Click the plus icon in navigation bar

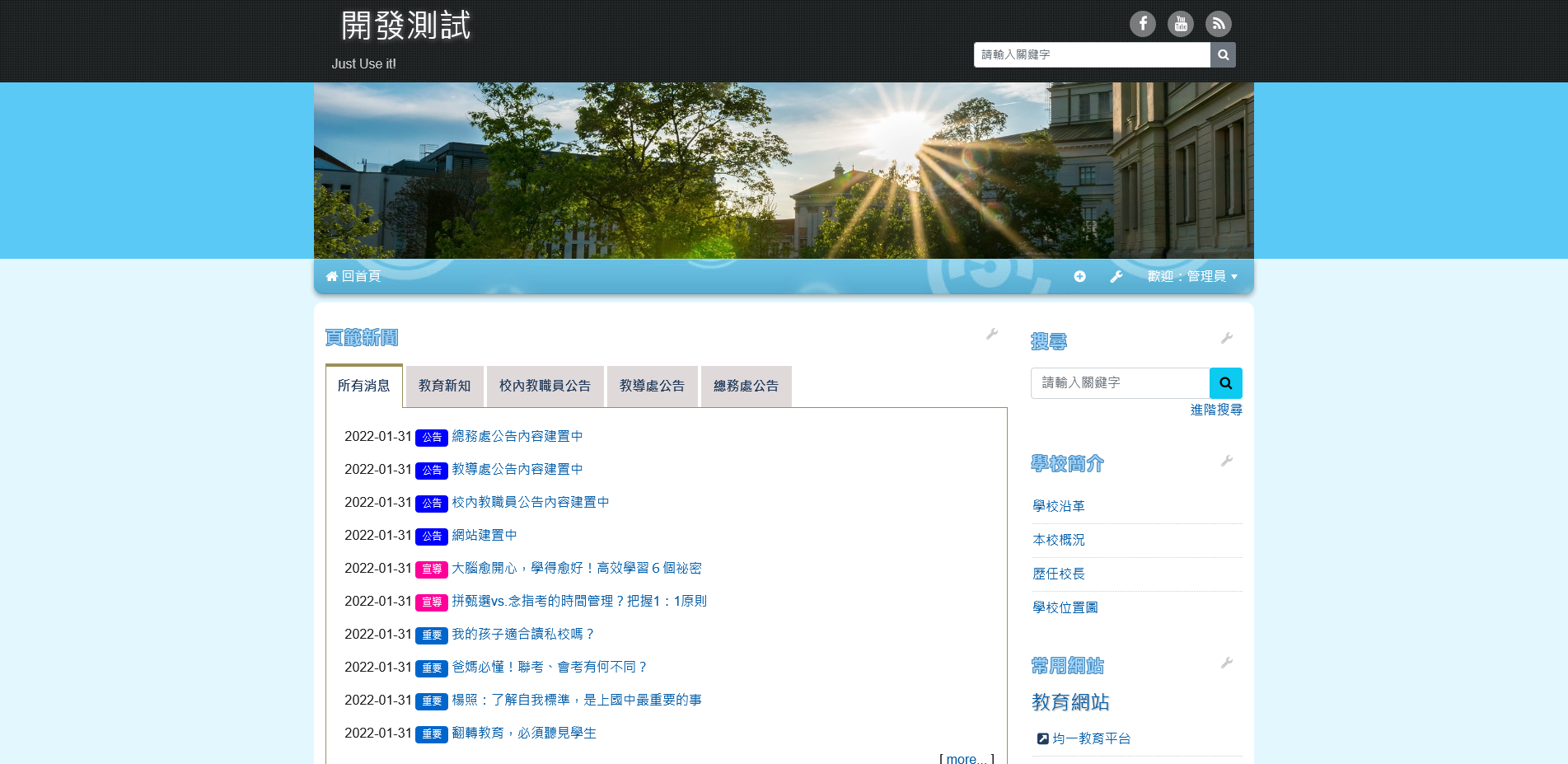coord(1079,277)
